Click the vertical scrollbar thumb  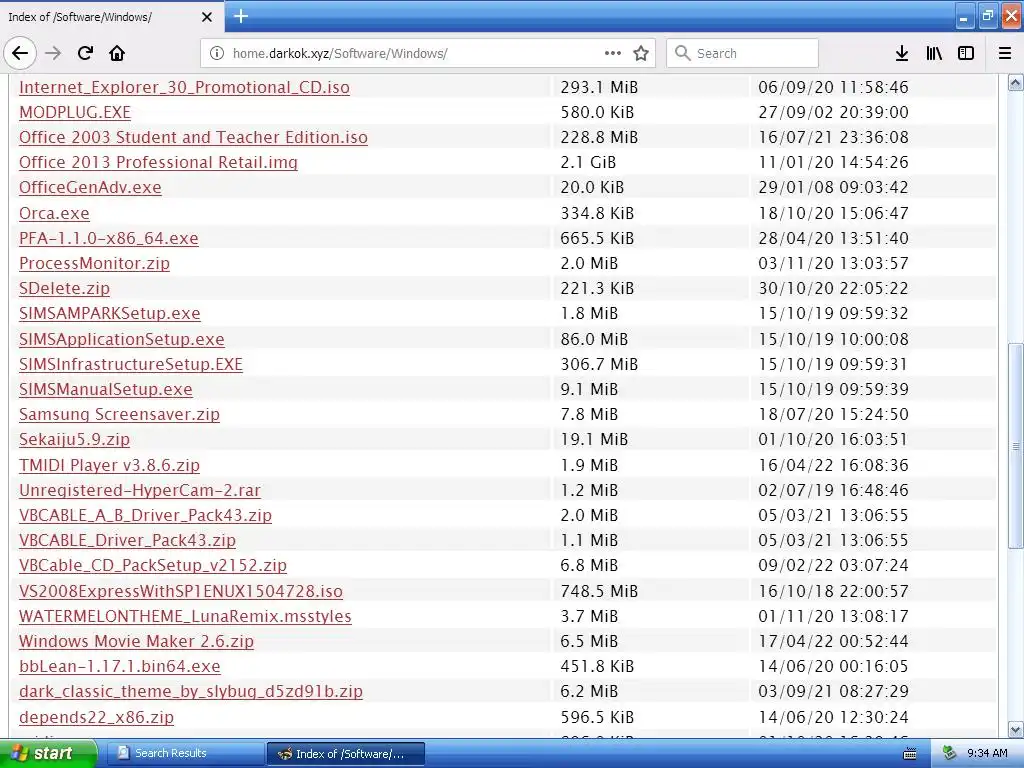1015,446
